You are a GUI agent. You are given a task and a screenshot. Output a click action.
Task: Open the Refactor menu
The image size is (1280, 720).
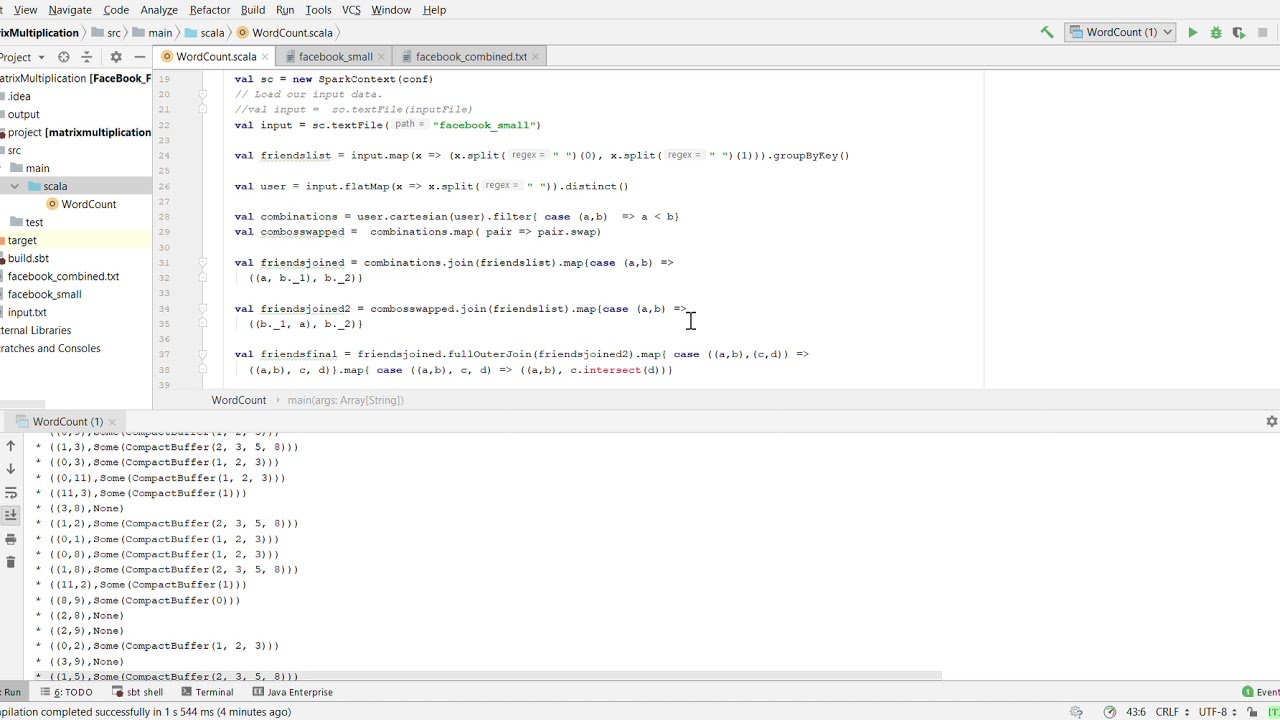coord(210,9)
